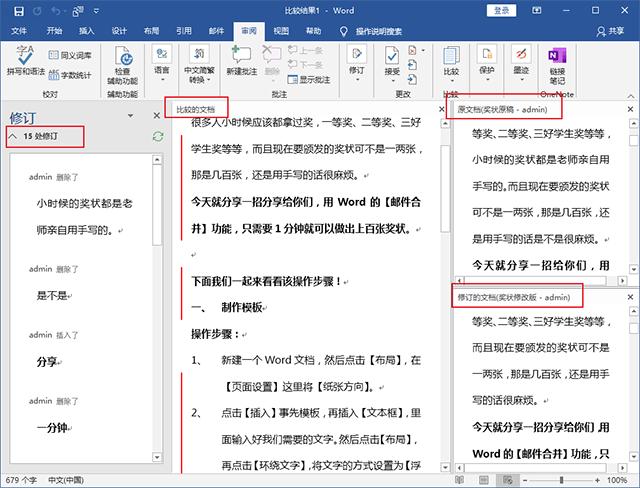
Task: Click the refresh revisions icon
Action: pos(158,136)
